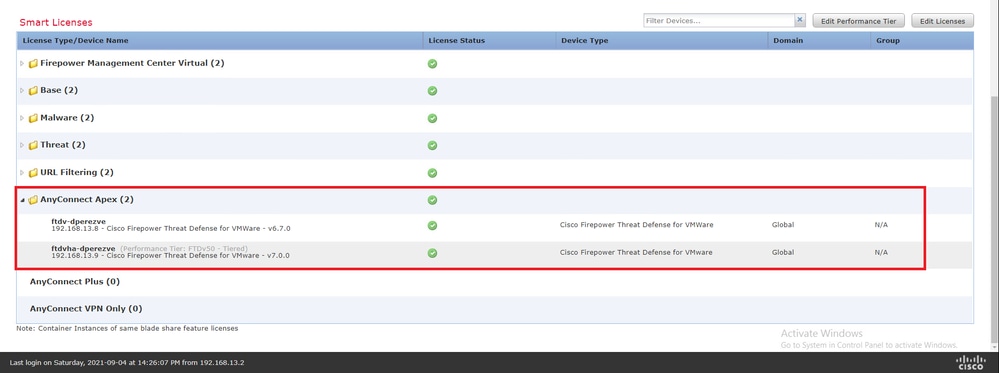
Task: Click the Edit Licenses button
Action: point(942,21)
